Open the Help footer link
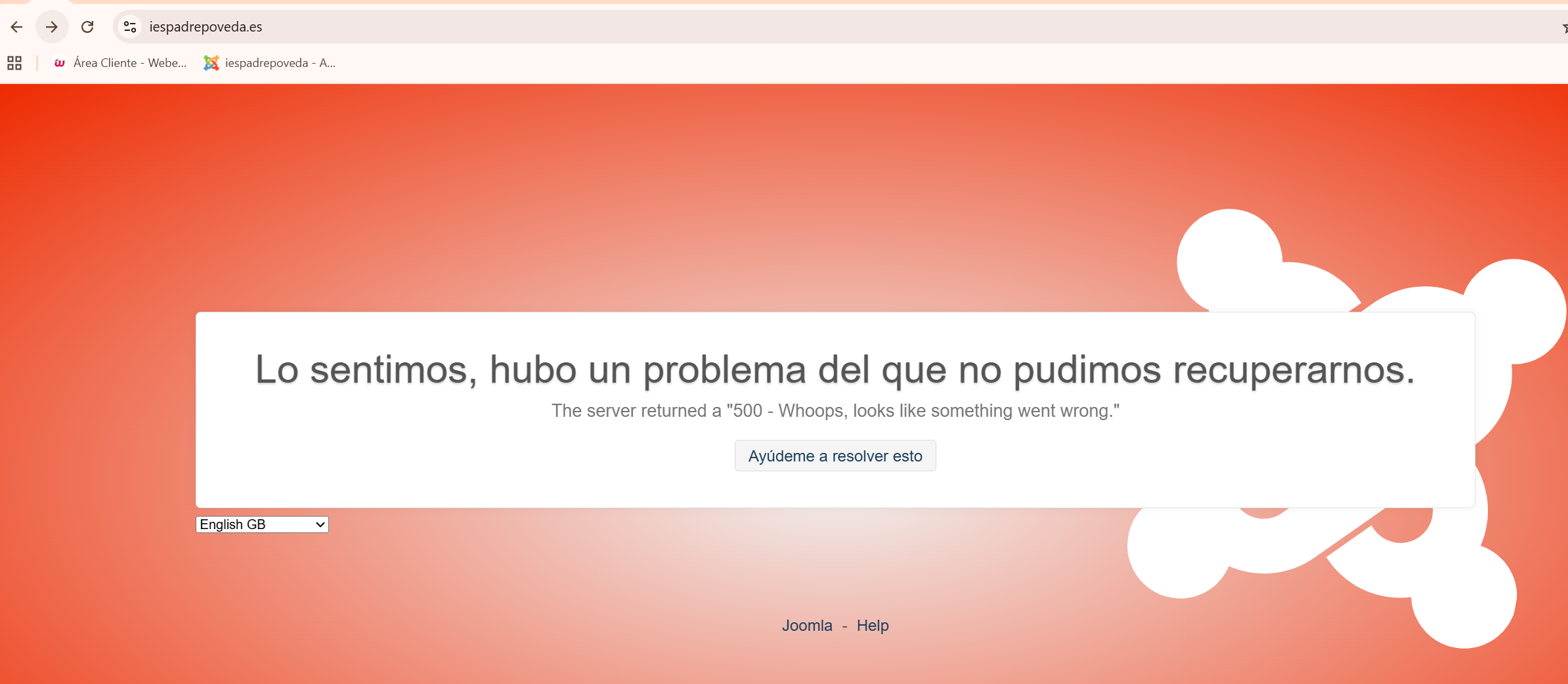The width and height of the screenshot is (1568, 684). coord(872,626)
